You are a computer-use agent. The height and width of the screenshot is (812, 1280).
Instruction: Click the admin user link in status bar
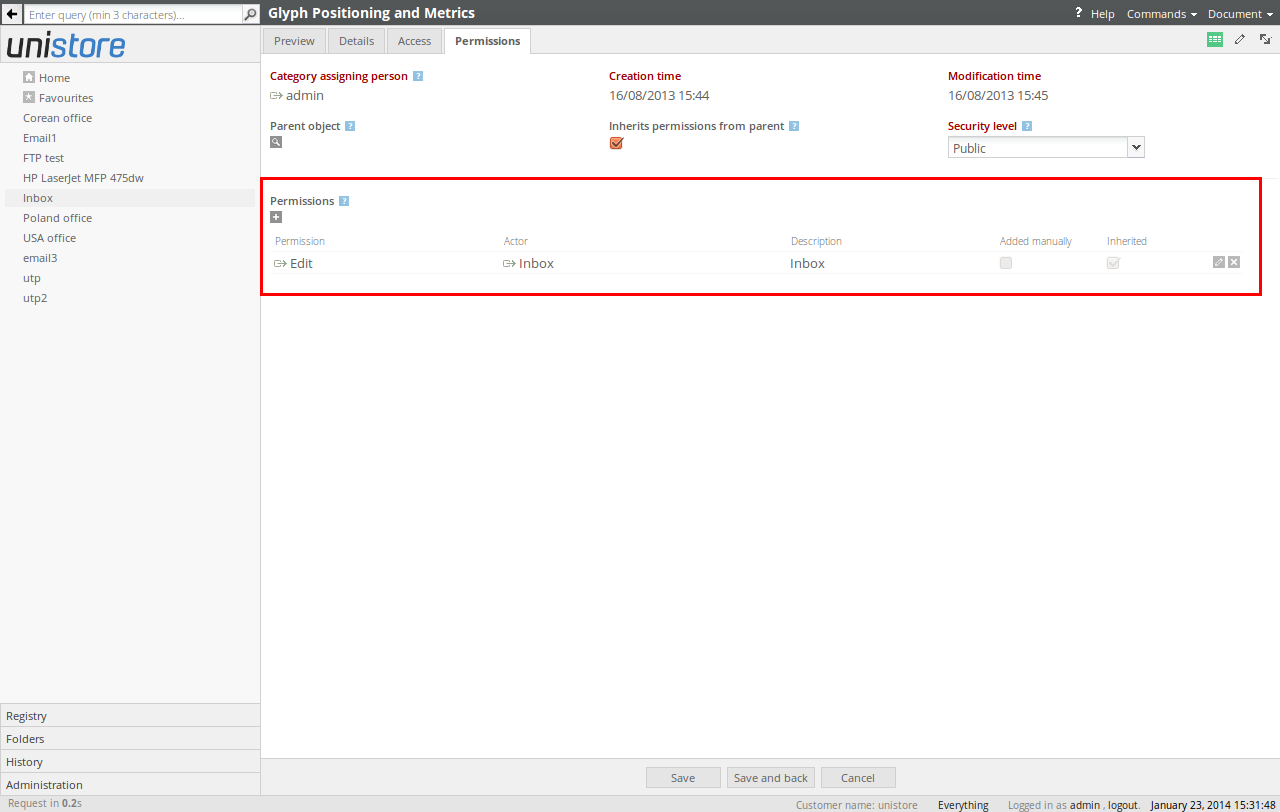pyautogui.click(x=1084, y=805)
